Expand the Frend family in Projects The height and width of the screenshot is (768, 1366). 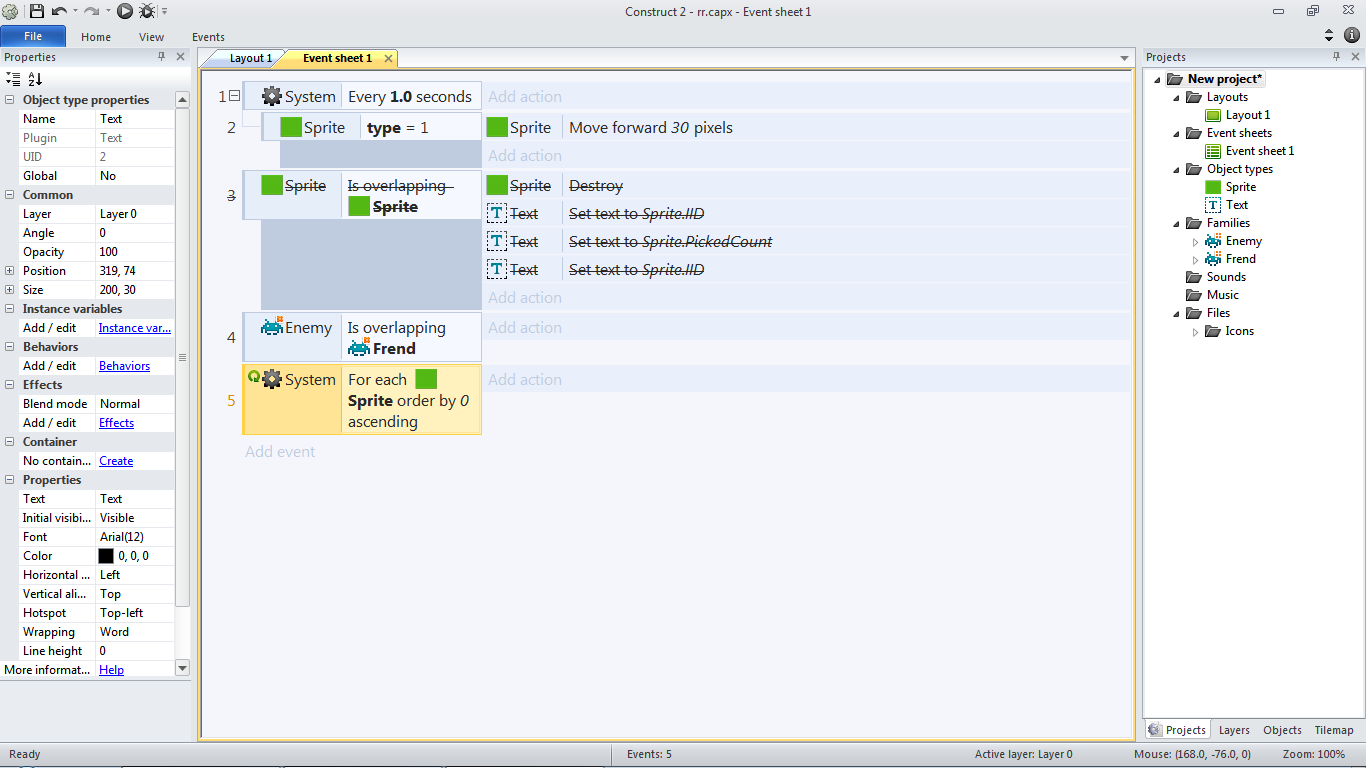tap(1195, 259)
